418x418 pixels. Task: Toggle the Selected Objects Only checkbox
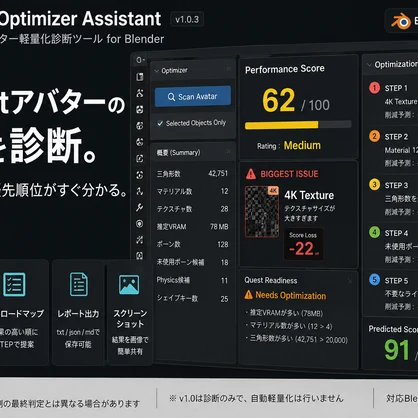[160, 123]
